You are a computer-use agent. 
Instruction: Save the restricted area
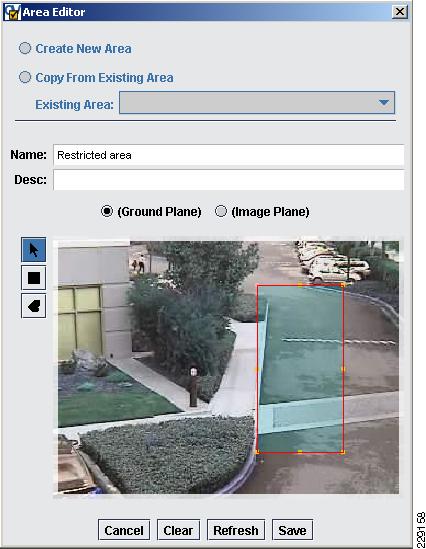(x=292, y=530)
